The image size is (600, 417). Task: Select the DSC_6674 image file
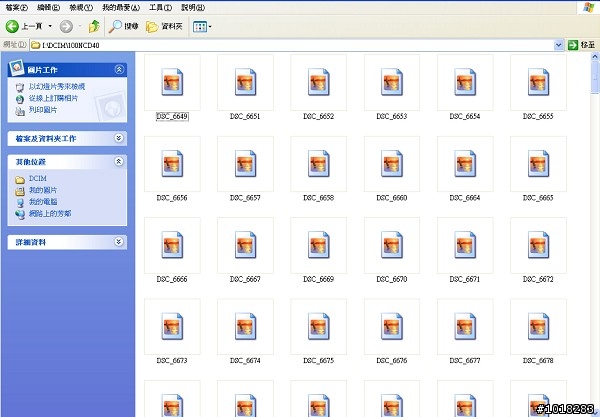point(245,332)
